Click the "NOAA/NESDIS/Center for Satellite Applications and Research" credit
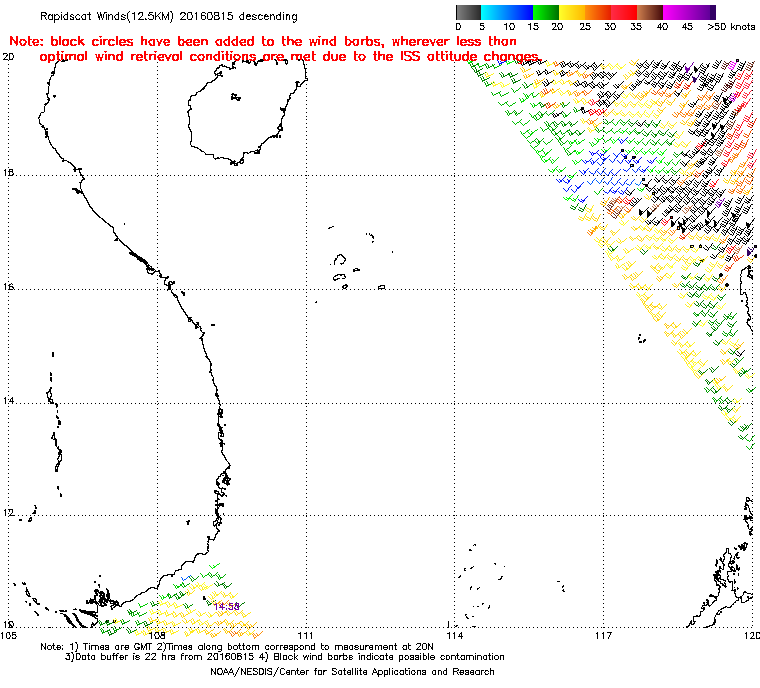The image size is (760, 688). click(x=352, y=672)
